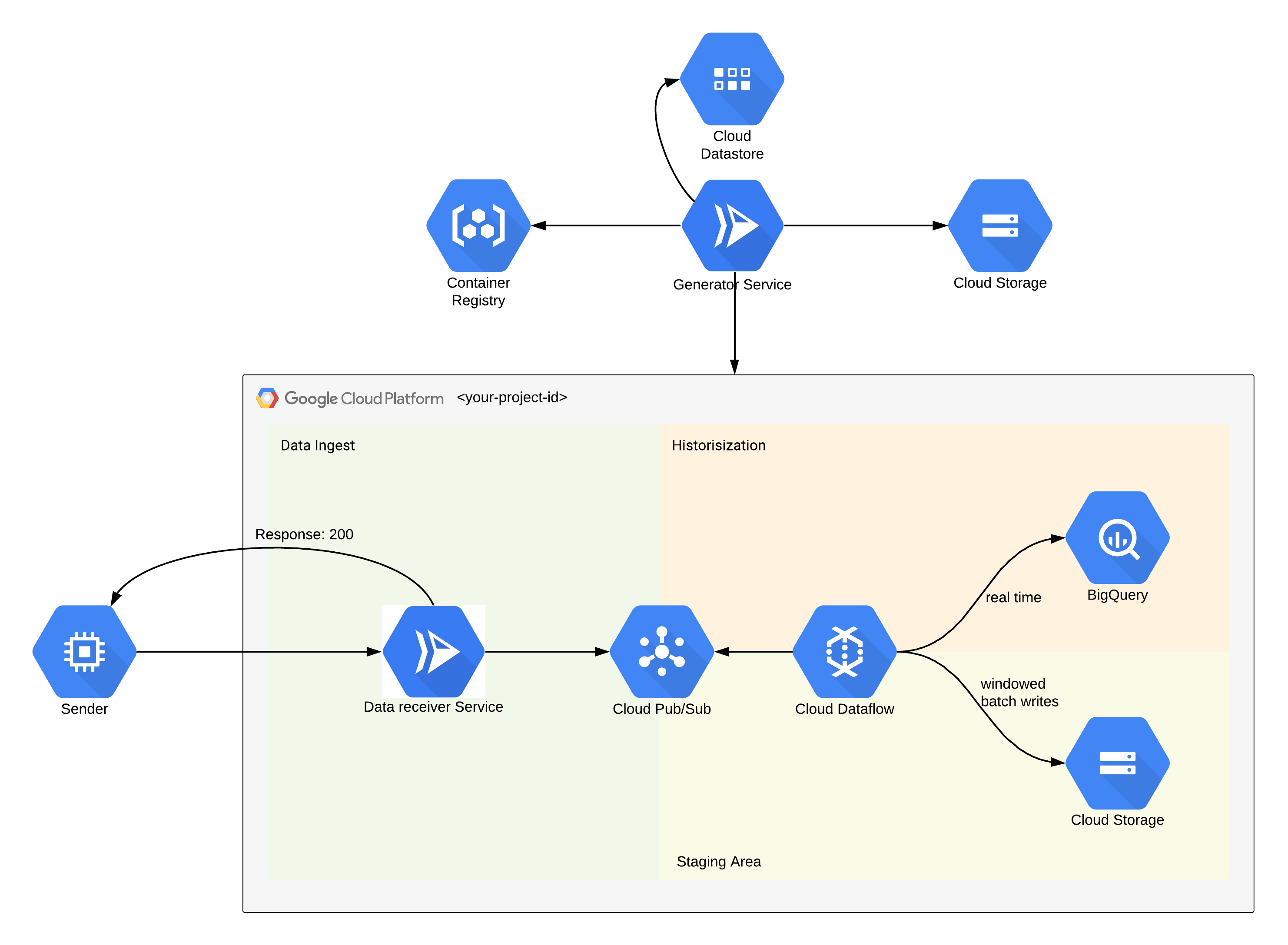Select the Container Registry hexagon icon
The height and width of the screenshot is (945, 1288).
click(478, 225)
